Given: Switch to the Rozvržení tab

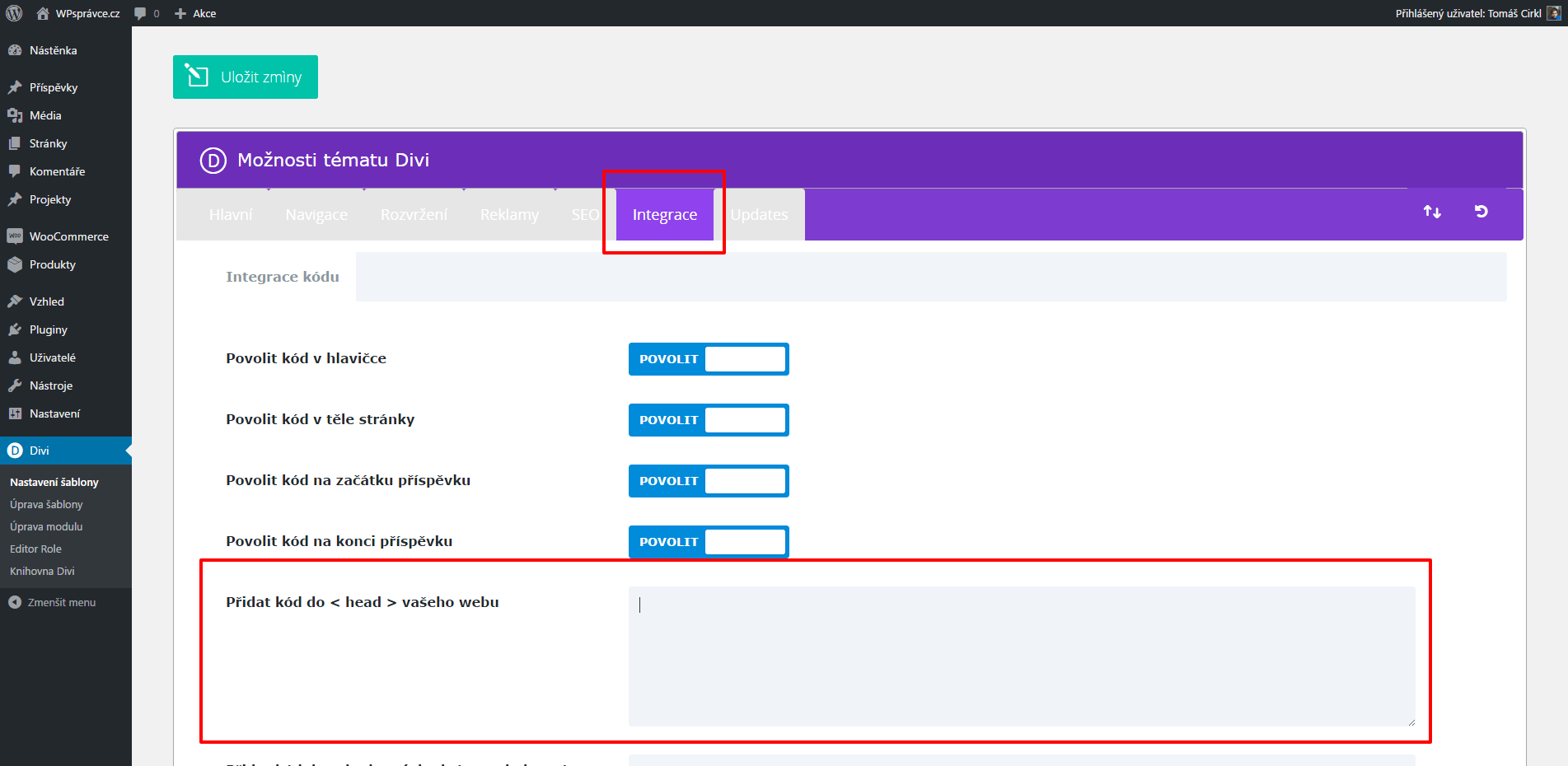Looking at the screenshot, I should (414, 214).
